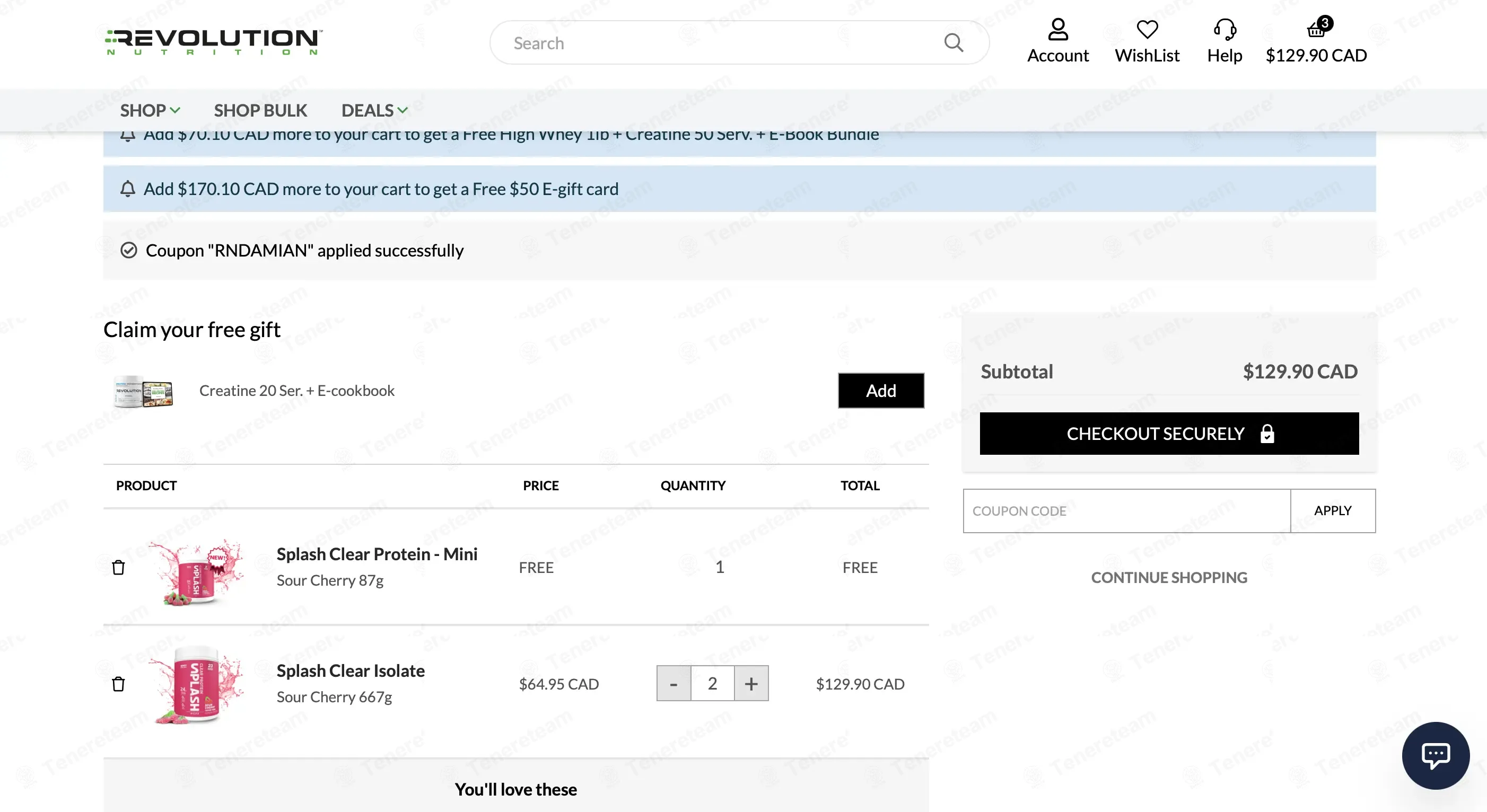The image size is (1487, 812).
Task: Click Splash Clear Protein Mini thumbnail
Action: click(196, 571)
